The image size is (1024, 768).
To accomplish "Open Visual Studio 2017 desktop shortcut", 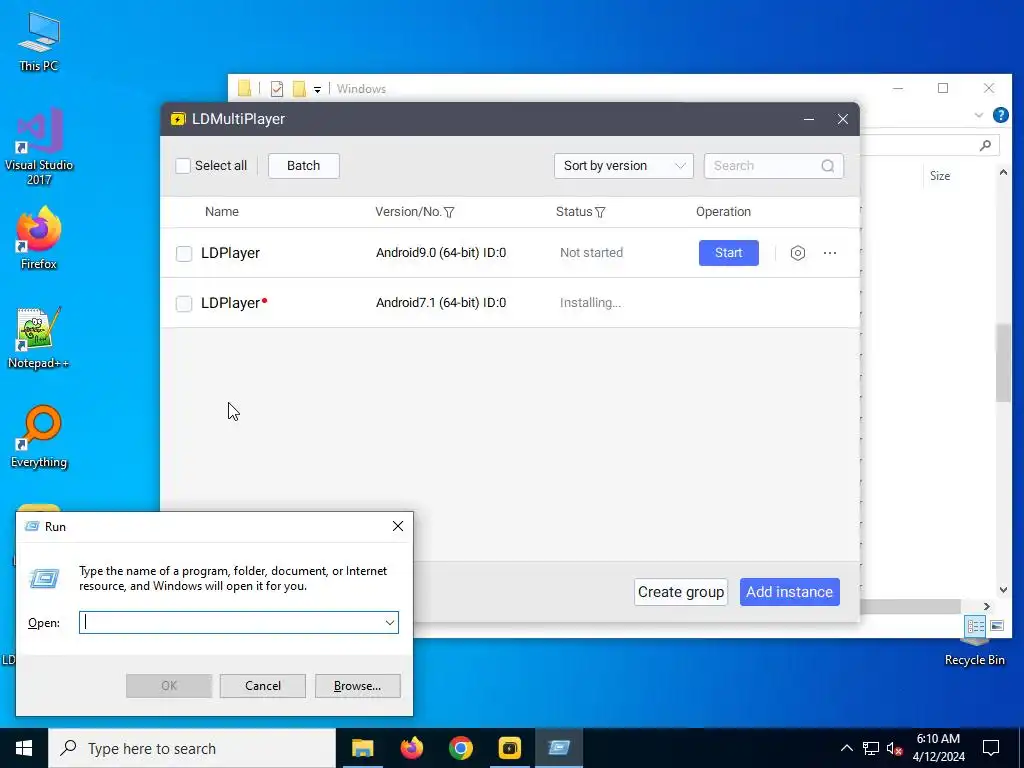I will pyautogui.click(x=39, y=146).
